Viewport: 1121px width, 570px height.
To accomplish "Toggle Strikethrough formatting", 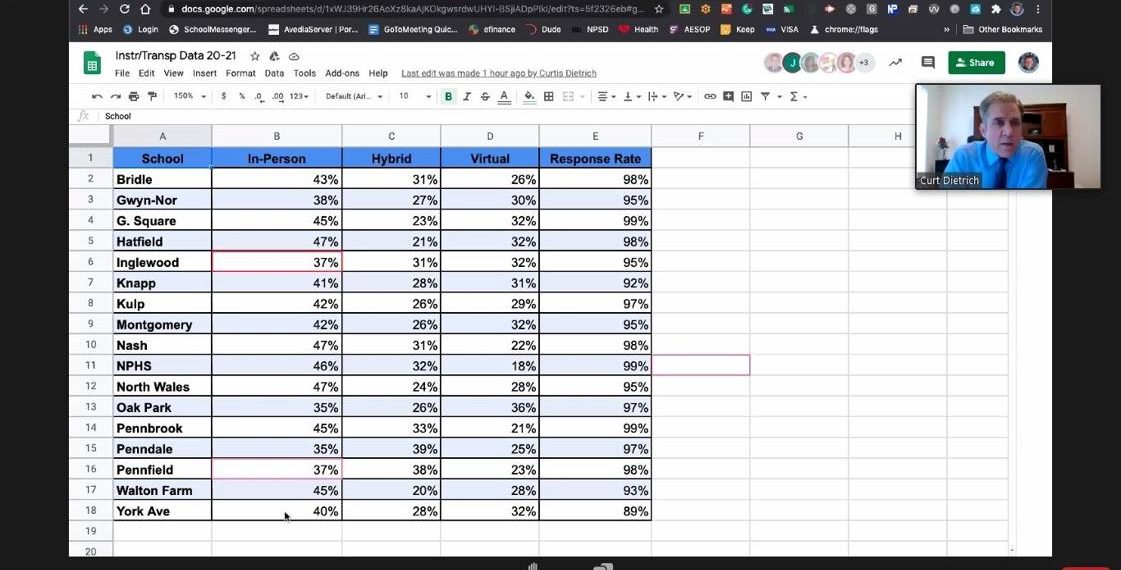I will point(485,97).
